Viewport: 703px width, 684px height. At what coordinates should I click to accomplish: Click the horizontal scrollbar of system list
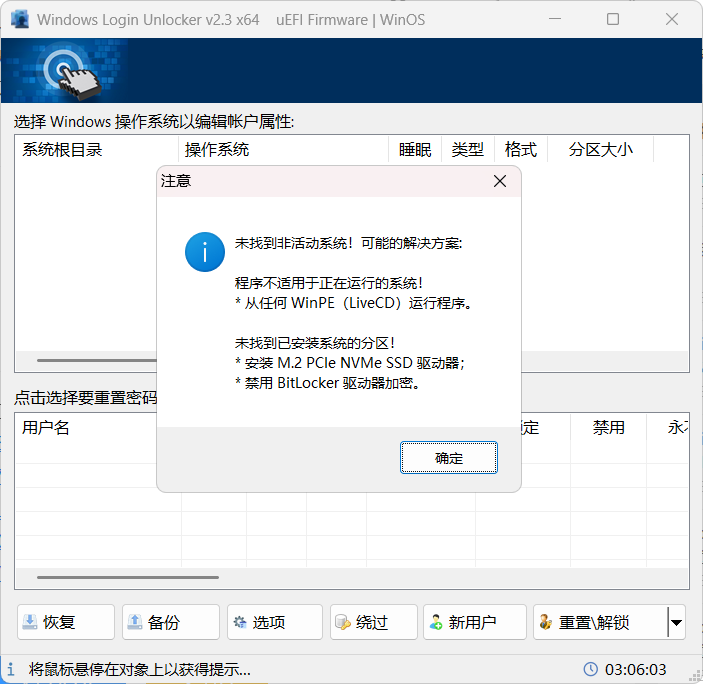pos(97,360)
